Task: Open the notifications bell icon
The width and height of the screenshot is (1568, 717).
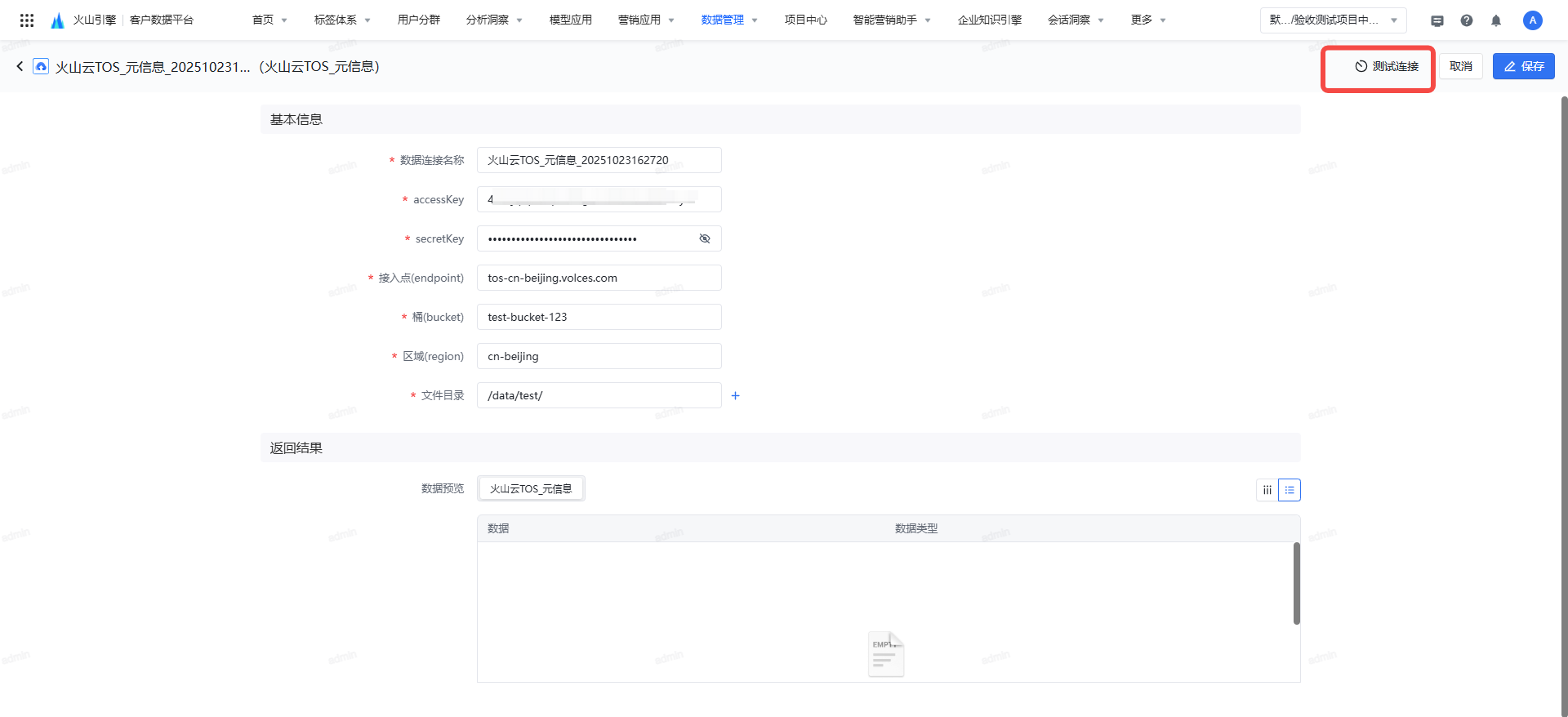Action: (1496, 20)
